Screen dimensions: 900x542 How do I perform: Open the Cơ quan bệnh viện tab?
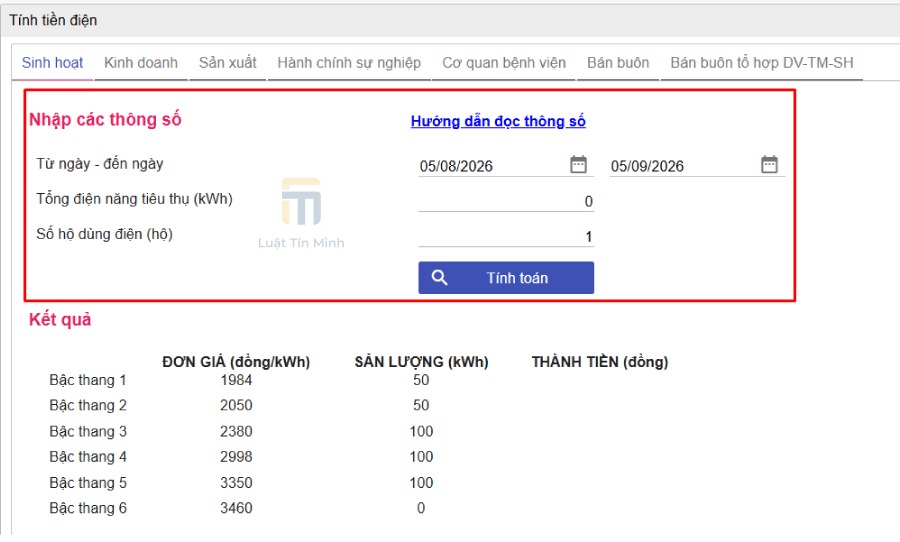[504, 63]
